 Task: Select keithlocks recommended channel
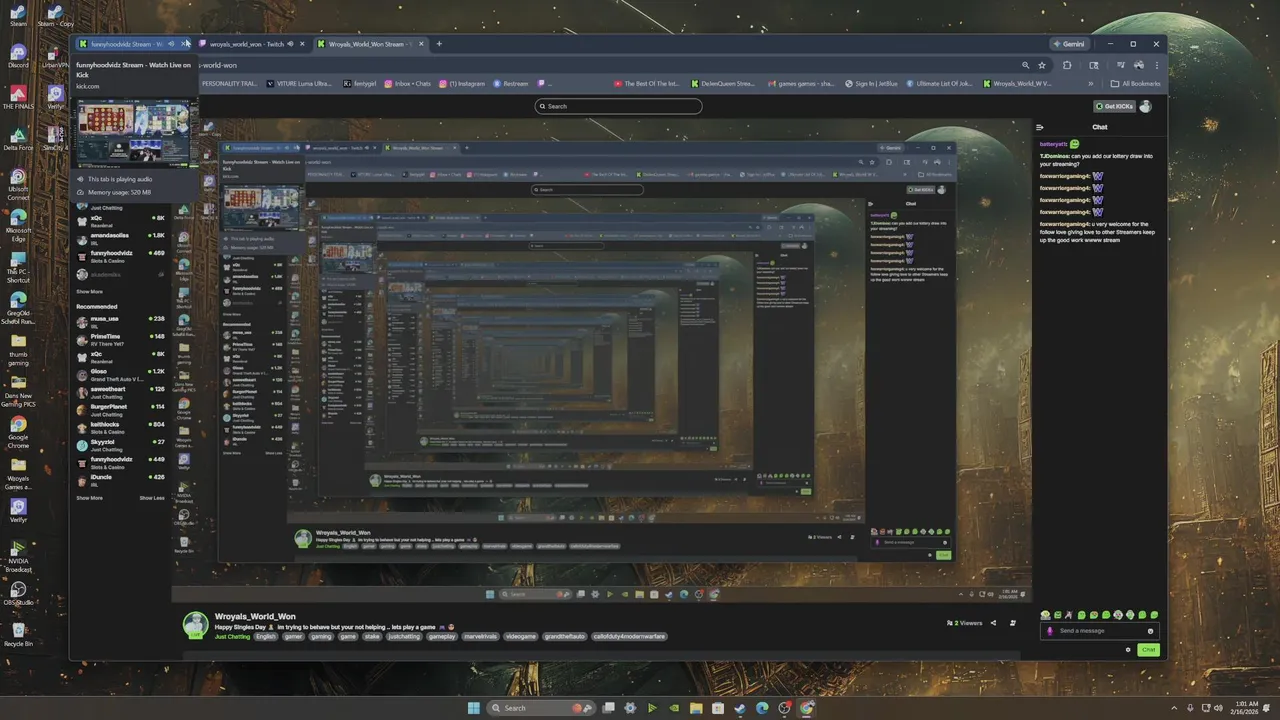(x=122, y=426)
